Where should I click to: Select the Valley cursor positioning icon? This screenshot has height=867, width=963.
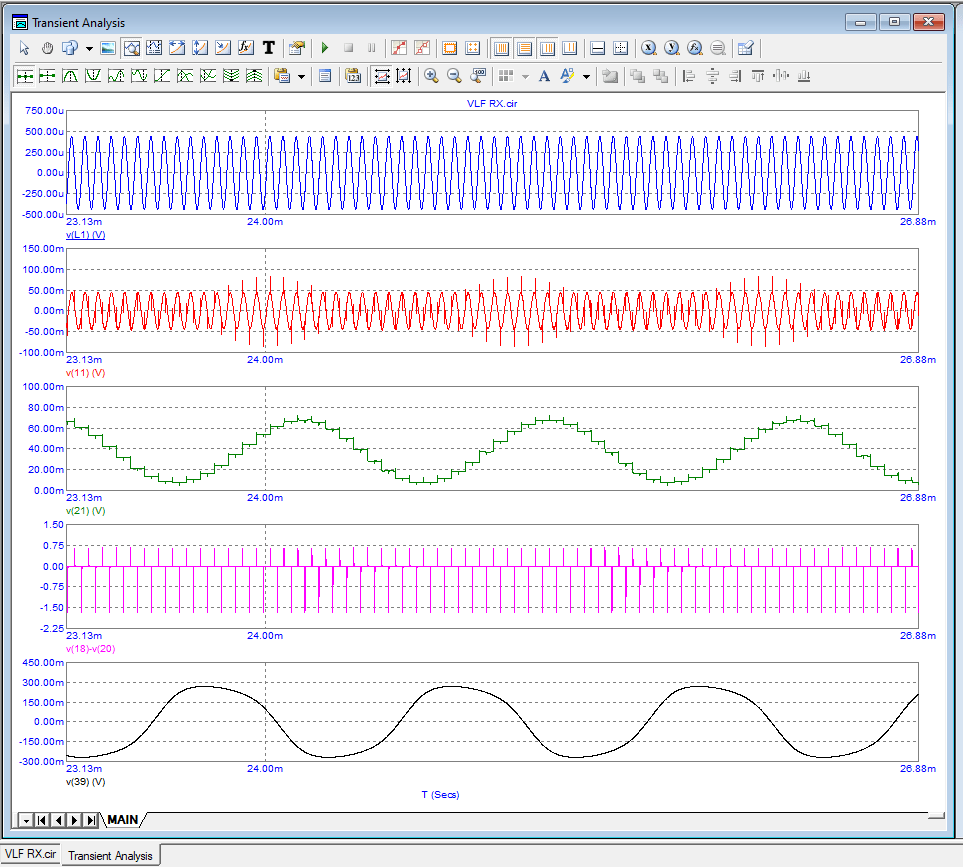93,76
